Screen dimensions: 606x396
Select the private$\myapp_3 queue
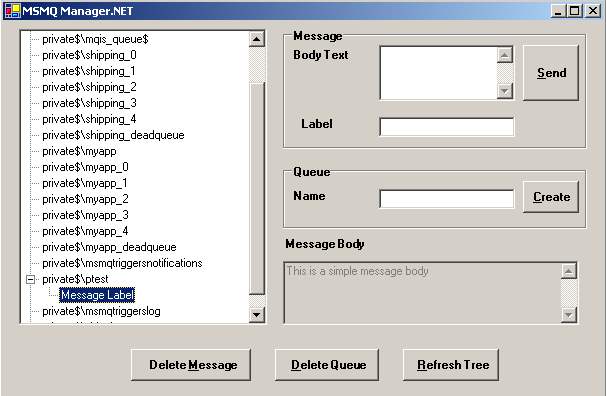pos(85,215)
